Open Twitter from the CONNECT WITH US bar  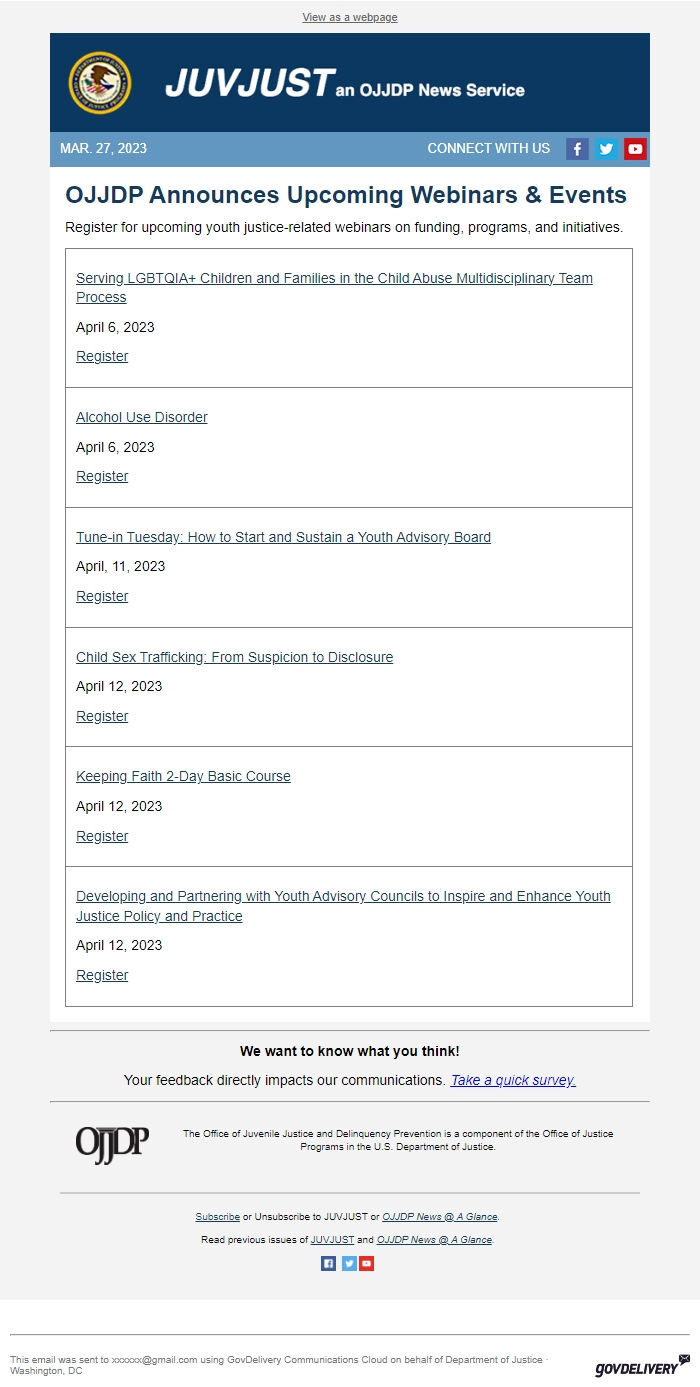606,149
